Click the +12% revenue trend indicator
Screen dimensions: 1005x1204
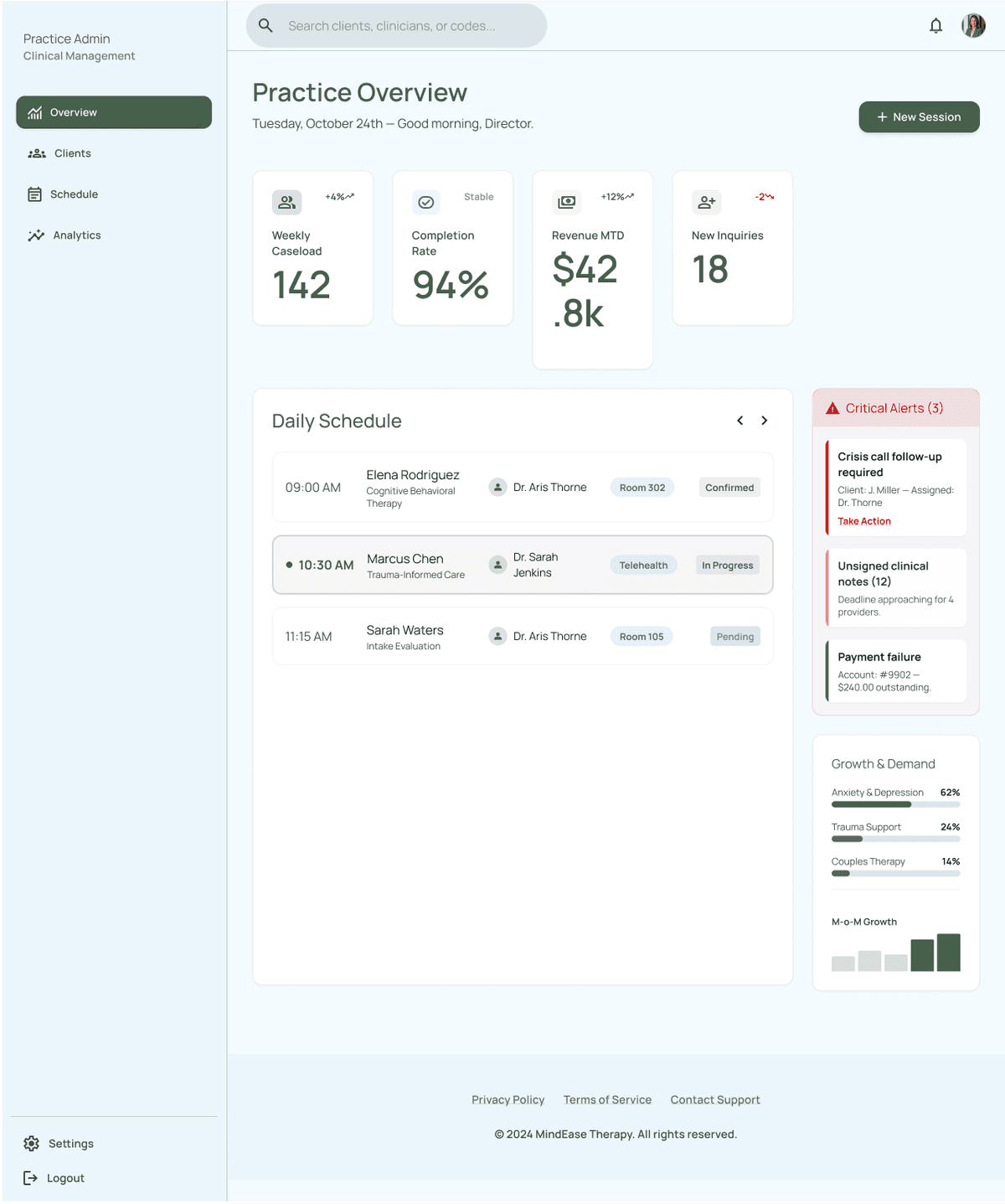[x=617, y=197]
